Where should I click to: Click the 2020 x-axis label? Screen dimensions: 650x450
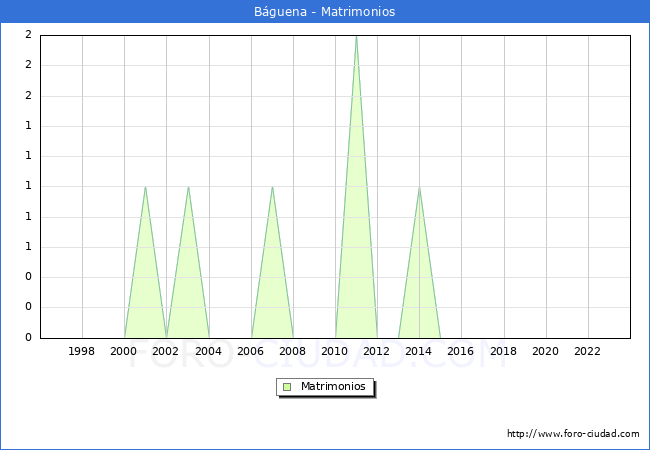(x=546, y=352)
